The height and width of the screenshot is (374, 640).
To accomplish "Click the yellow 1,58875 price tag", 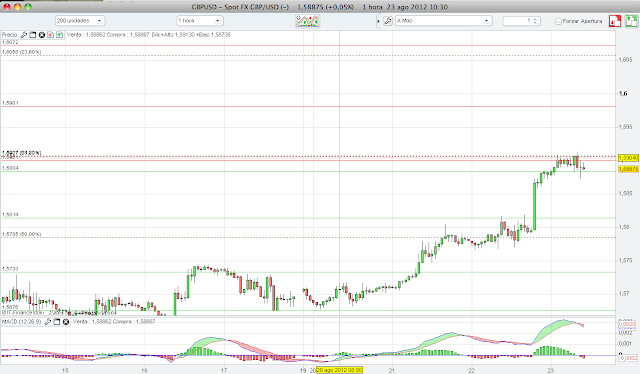I will pyautogui.click(x=629, y=169).
